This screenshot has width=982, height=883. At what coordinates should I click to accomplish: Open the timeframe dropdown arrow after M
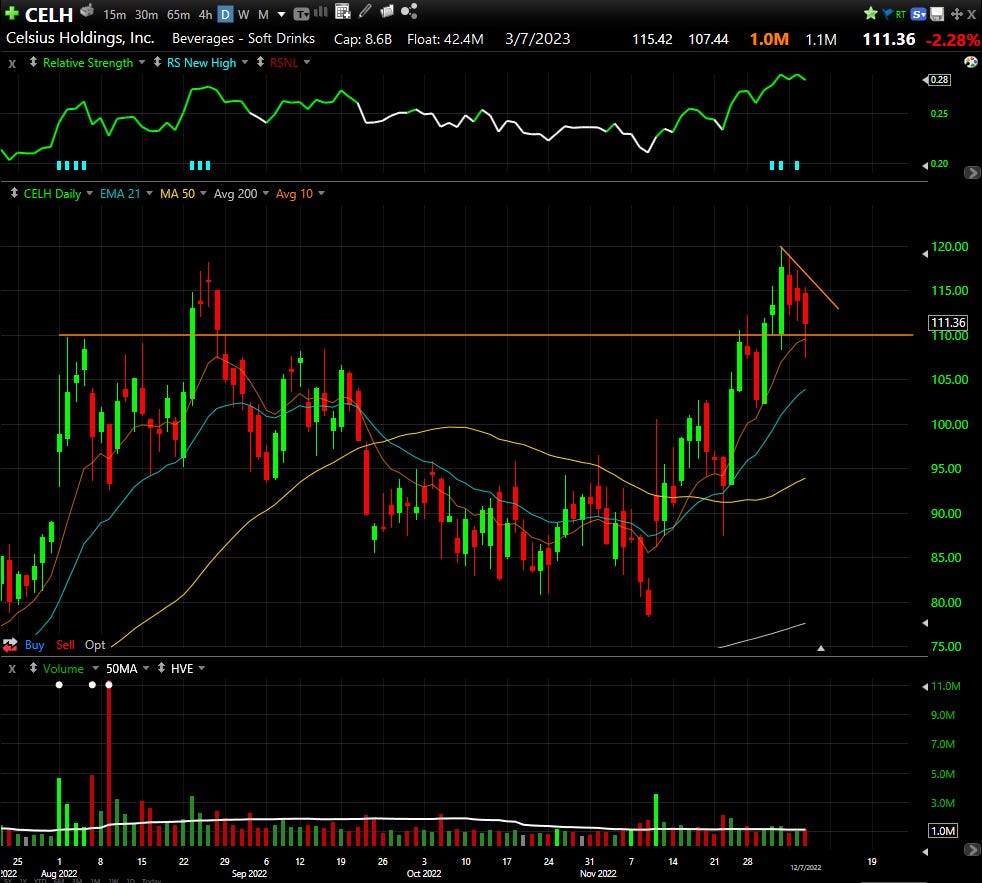coord(281,14)
